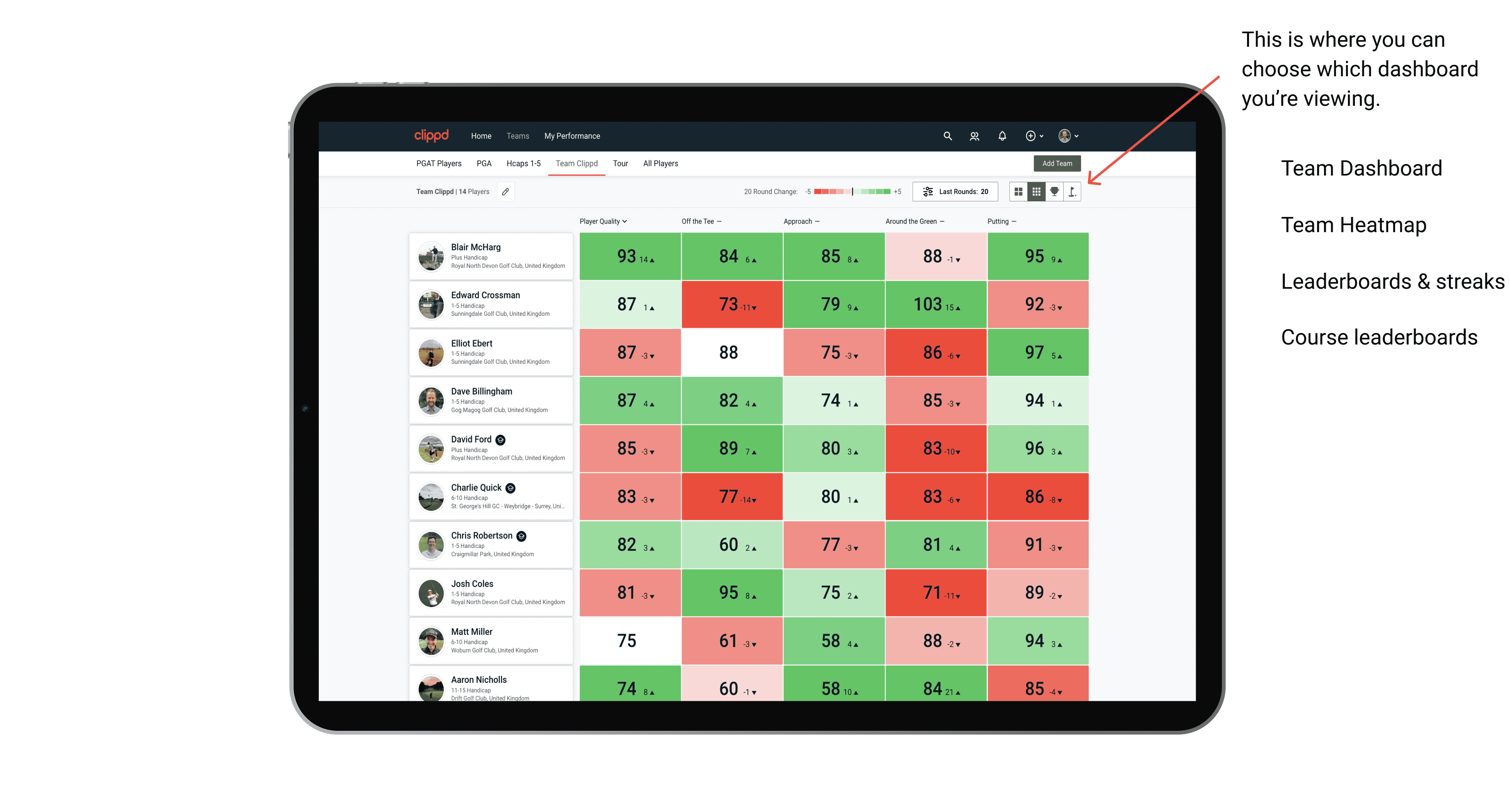Click the notifications bell icon
1510x812 pixels.
tap(1001, 136)
